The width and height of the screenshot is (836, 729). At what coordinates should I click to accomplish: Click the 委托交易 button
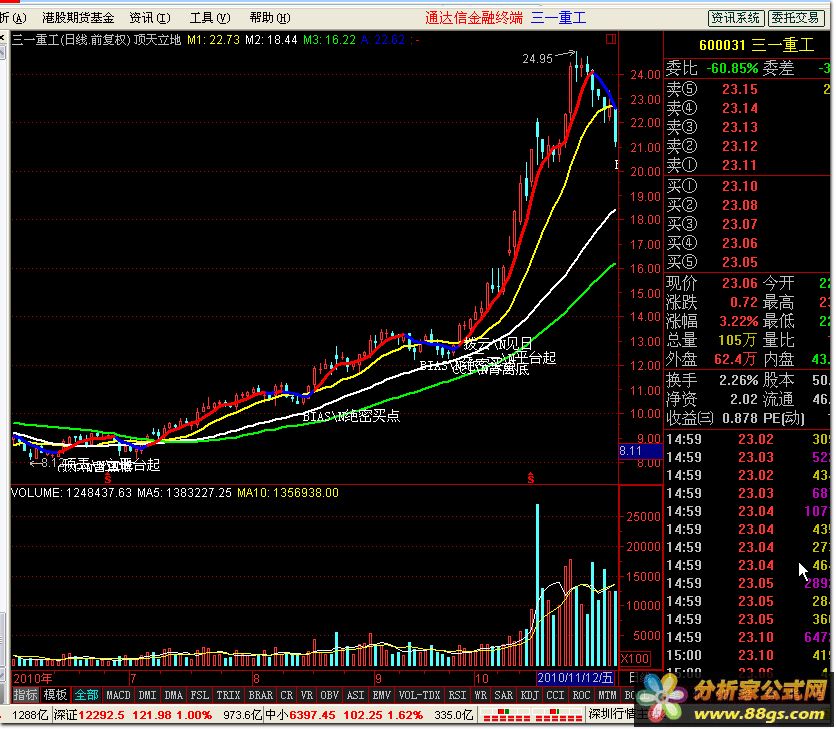(795, 18)
